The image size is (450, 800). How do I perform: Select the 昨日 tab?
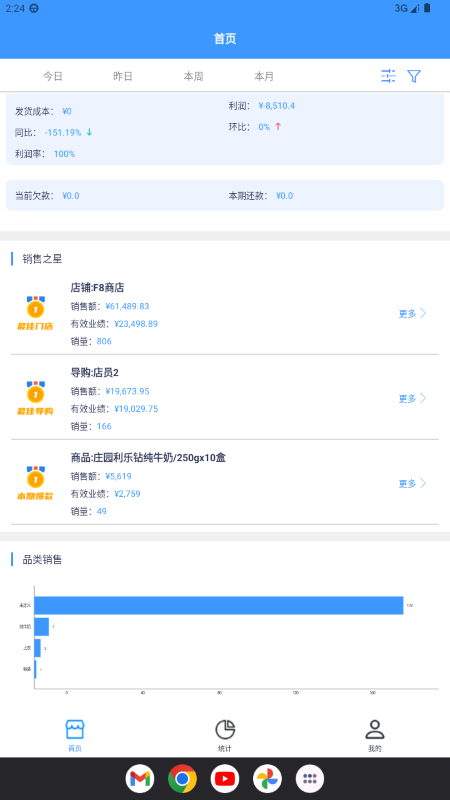pyautogui.click(x=123, y=77)
